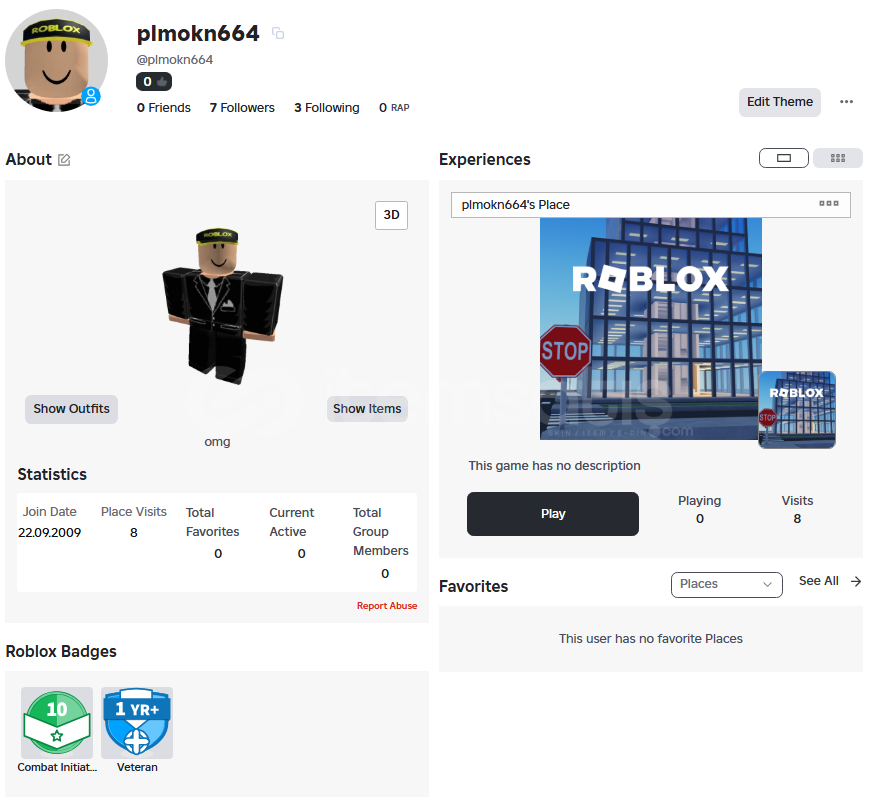Switch Experiences to grid view
Screen dimensions: 877x803
coord(838,158)
